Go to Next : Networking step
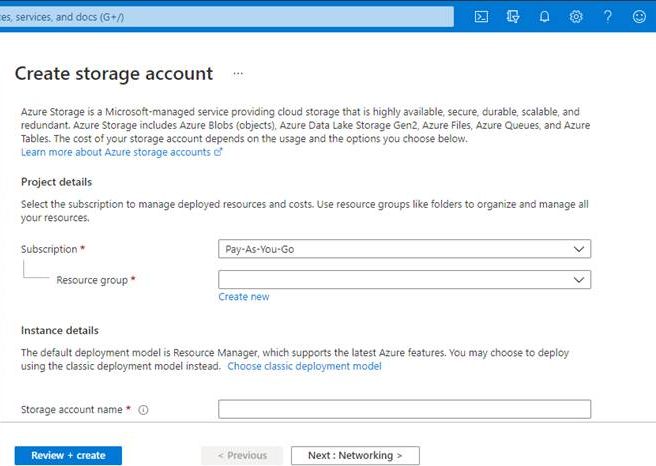Image resolution: width=656 pixels, height=466 pixels. pos(355,456)
